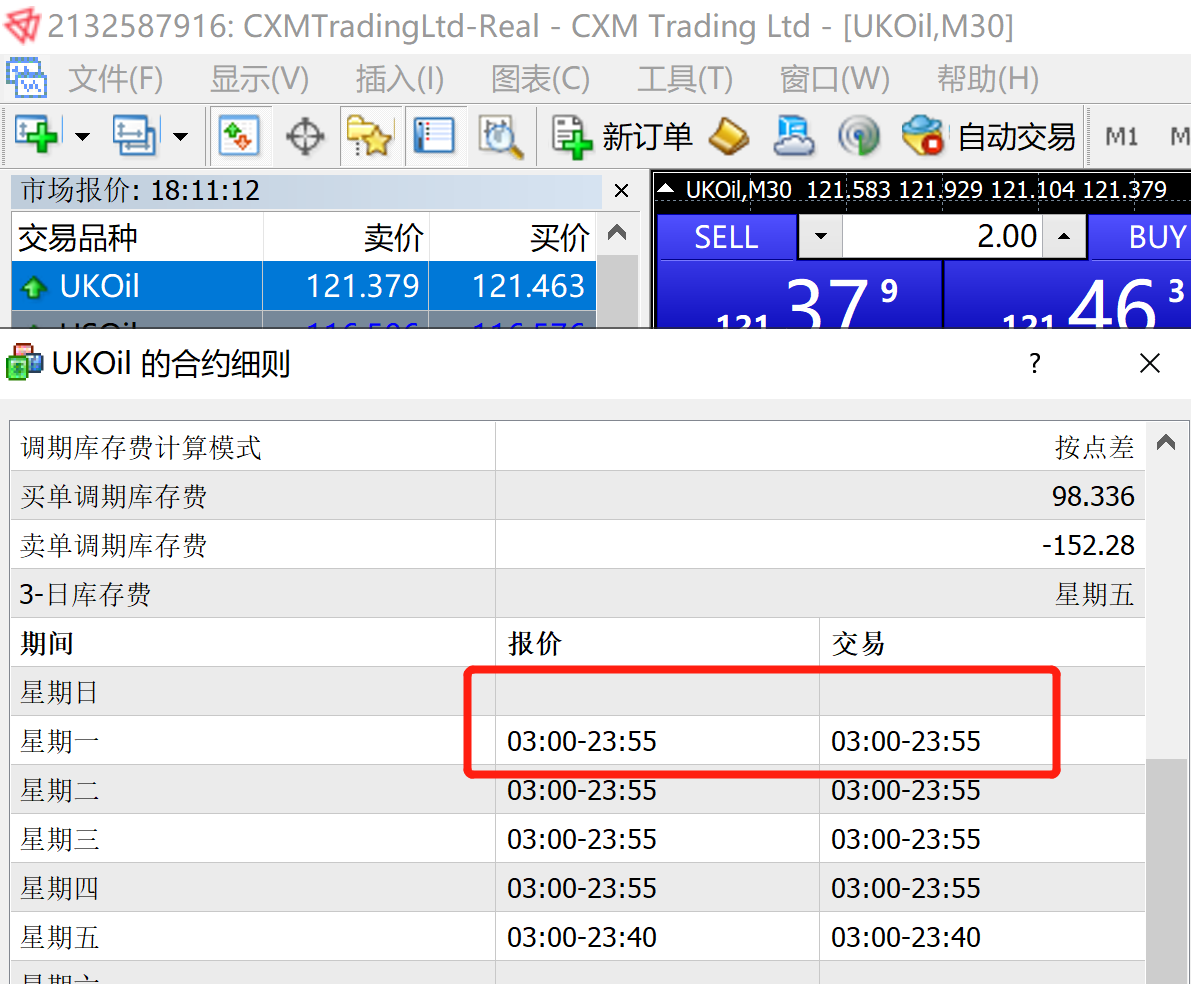The height and width of the screenshot is (984, 1191).
Task: Open the 工具(T) menu
Action: pyautogui.click(x=684, y=78)
